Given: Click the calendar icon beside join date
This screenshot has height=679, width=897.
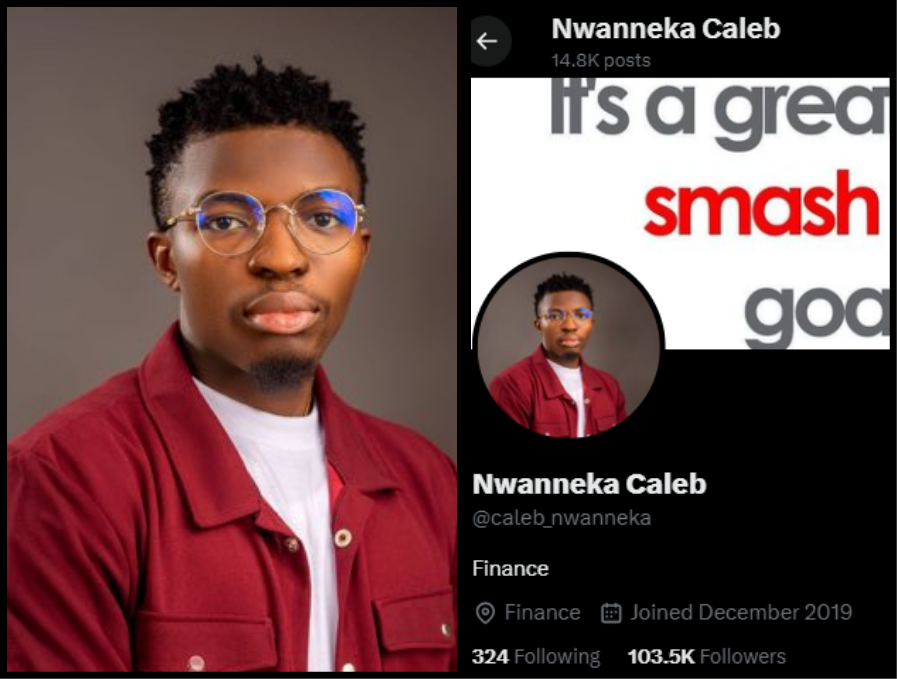Looking at the screenshot, I should pos(610,613).
